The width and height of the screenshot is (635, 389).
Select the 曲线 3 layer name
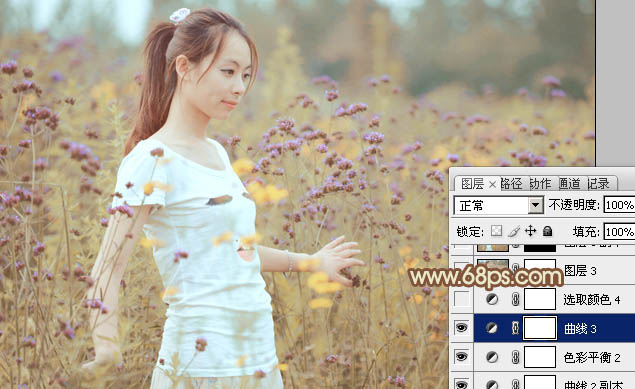[x=580, y=329]
